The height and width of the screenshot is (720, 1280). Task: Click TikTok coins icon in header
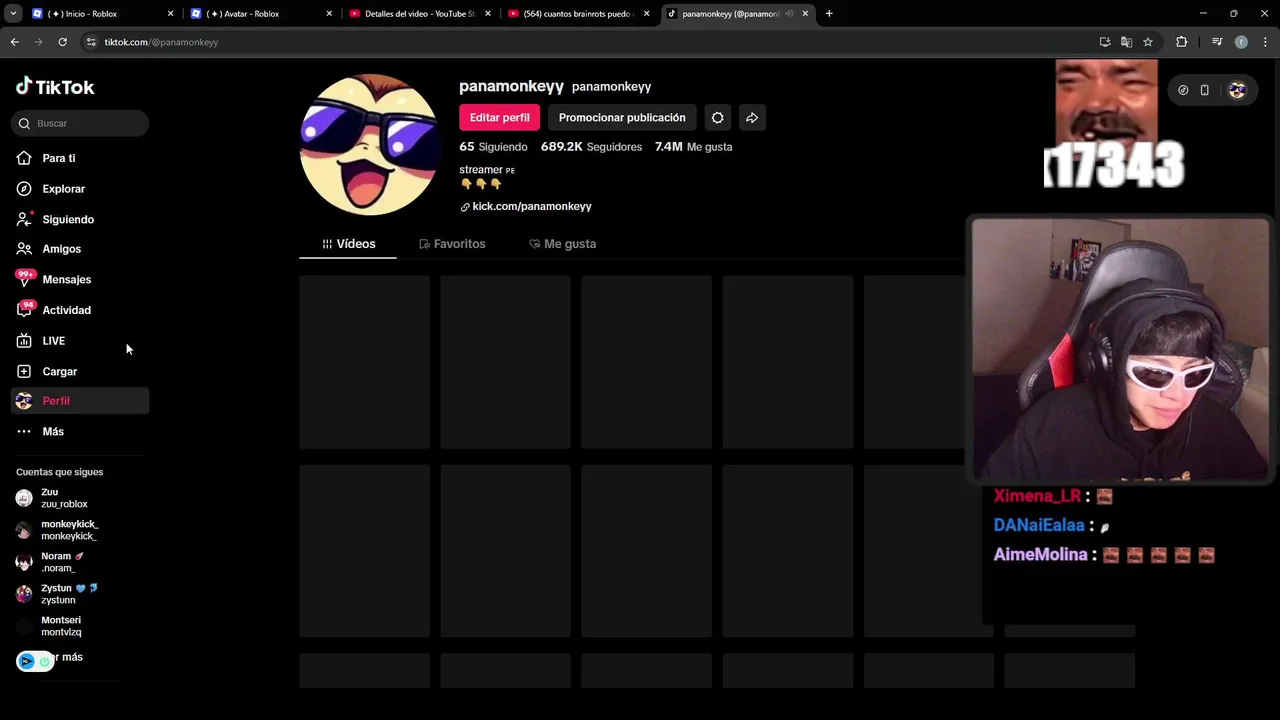[1183, 90]
